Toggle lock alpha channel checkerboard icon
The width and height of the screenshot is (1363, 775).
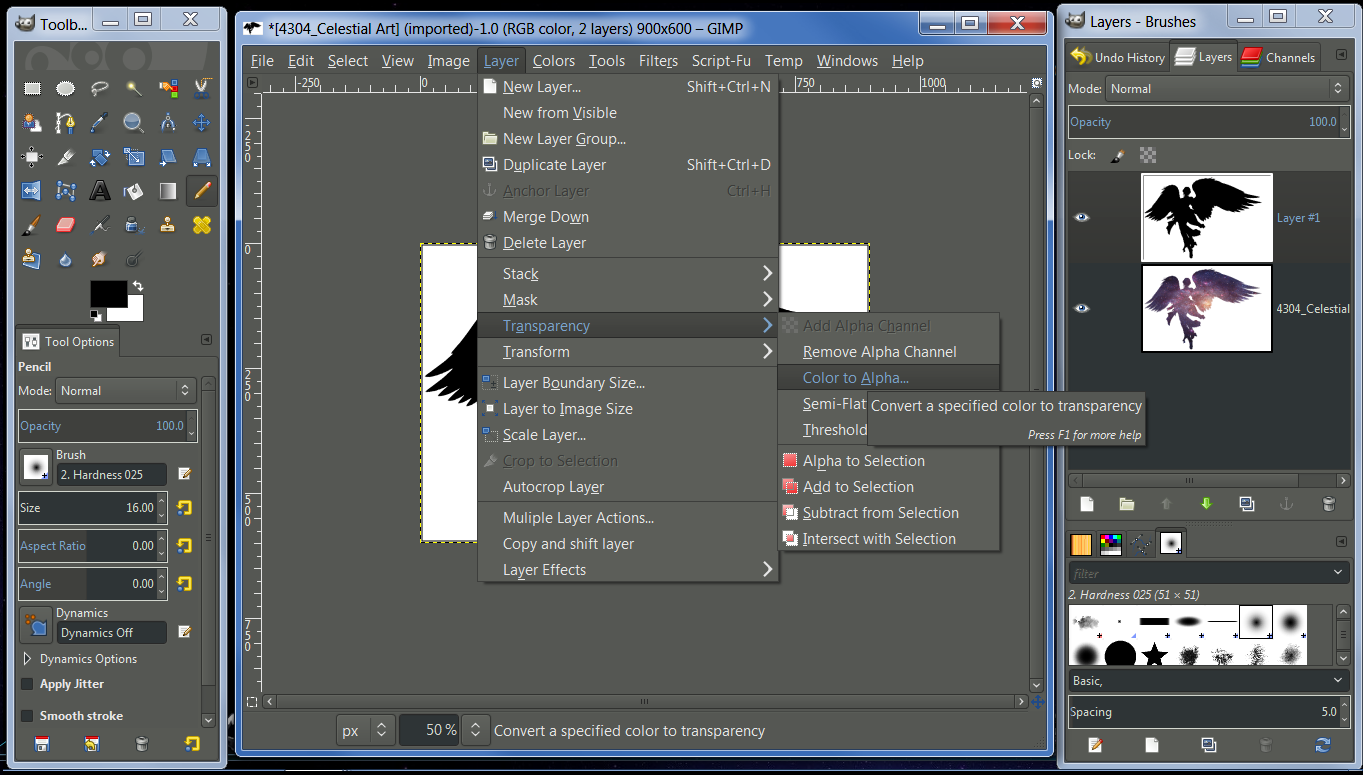[1148, 155]
